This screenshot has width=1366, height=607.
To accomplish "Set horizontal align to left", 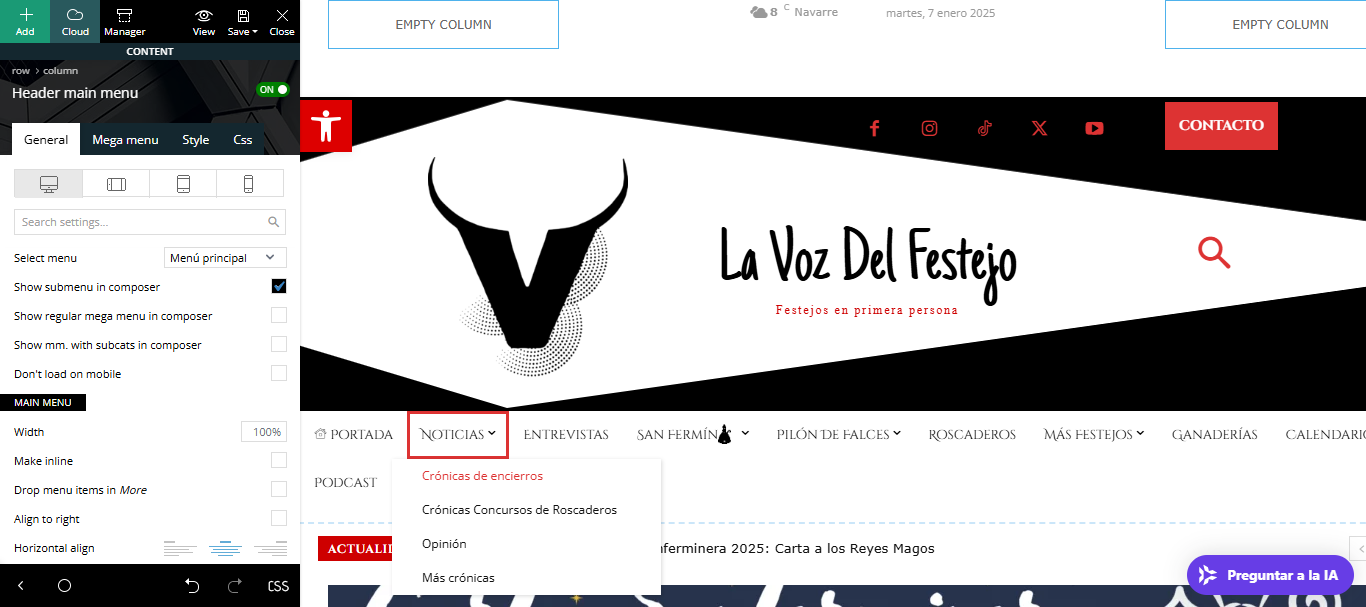I will (180, 548).
